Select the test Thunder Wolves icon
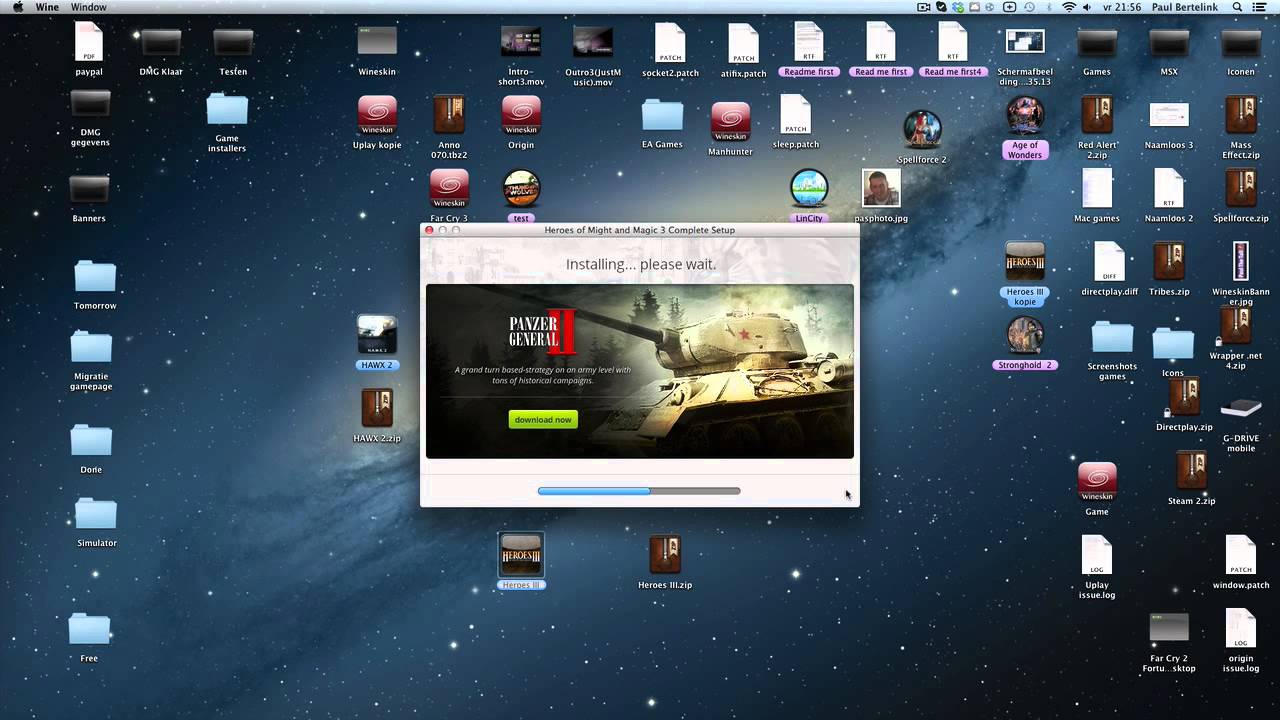The image size is (1280, 720). click(521, 188)
